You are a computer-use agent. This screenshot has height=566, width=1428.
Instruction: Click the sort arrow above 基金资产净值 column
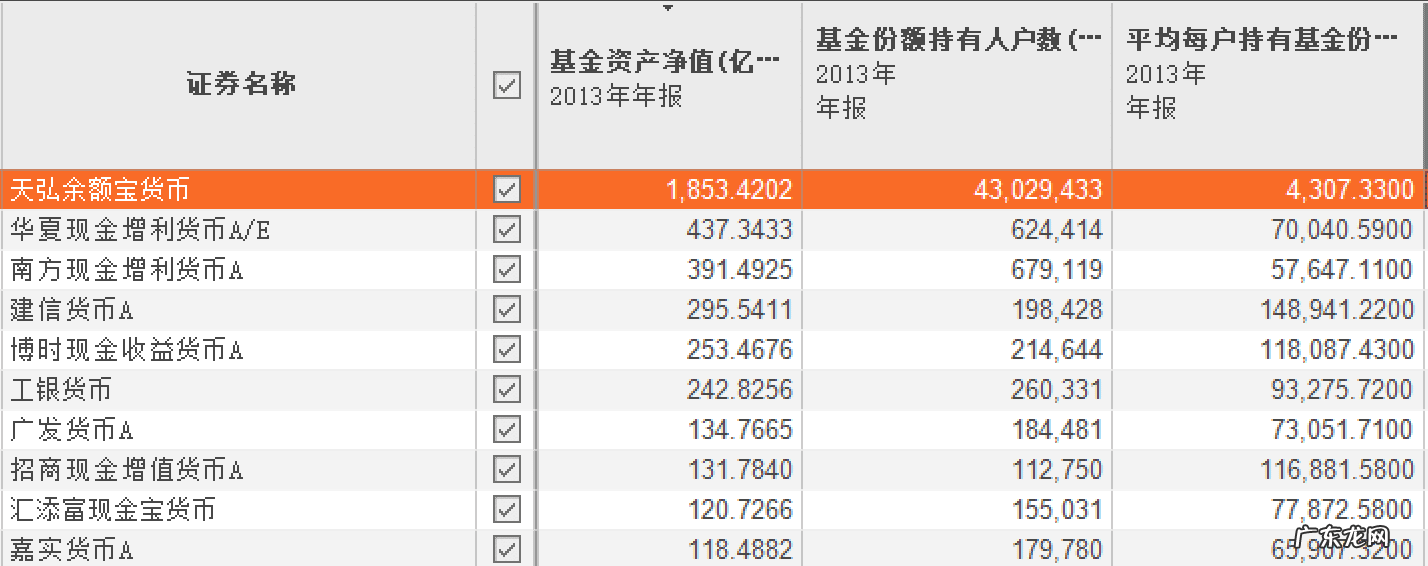(669, 8)
